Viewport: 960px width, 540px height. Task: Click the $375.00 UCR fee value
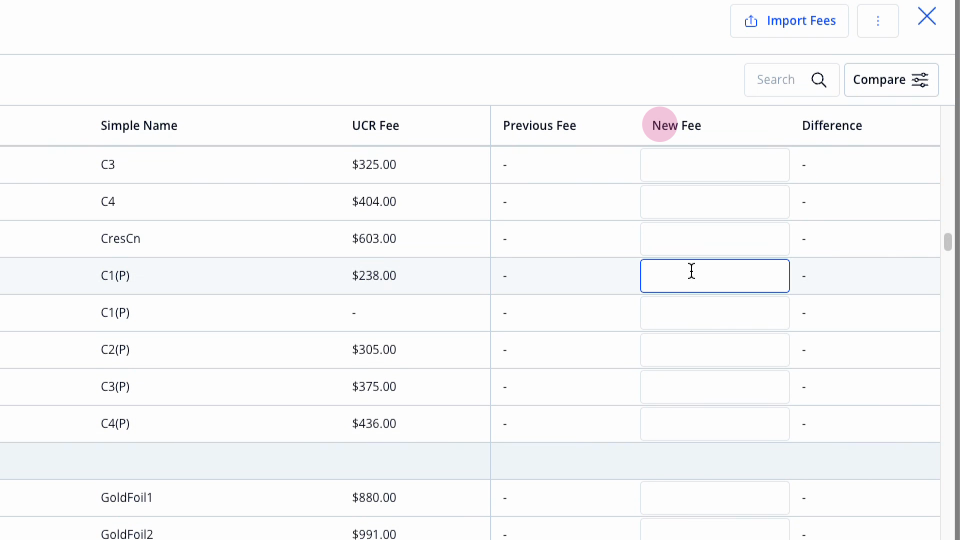(x=374, y=386)
